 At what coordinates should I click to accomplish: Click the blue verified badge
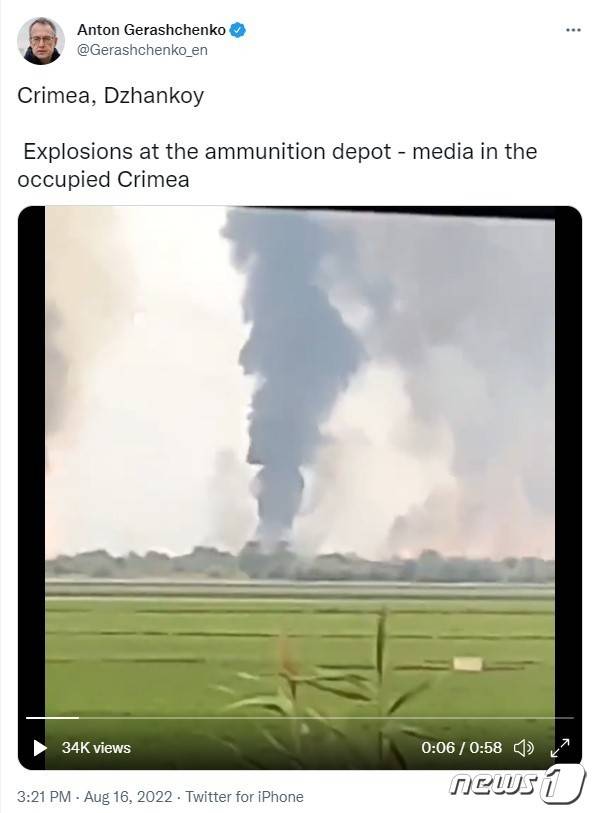(237, 30)
